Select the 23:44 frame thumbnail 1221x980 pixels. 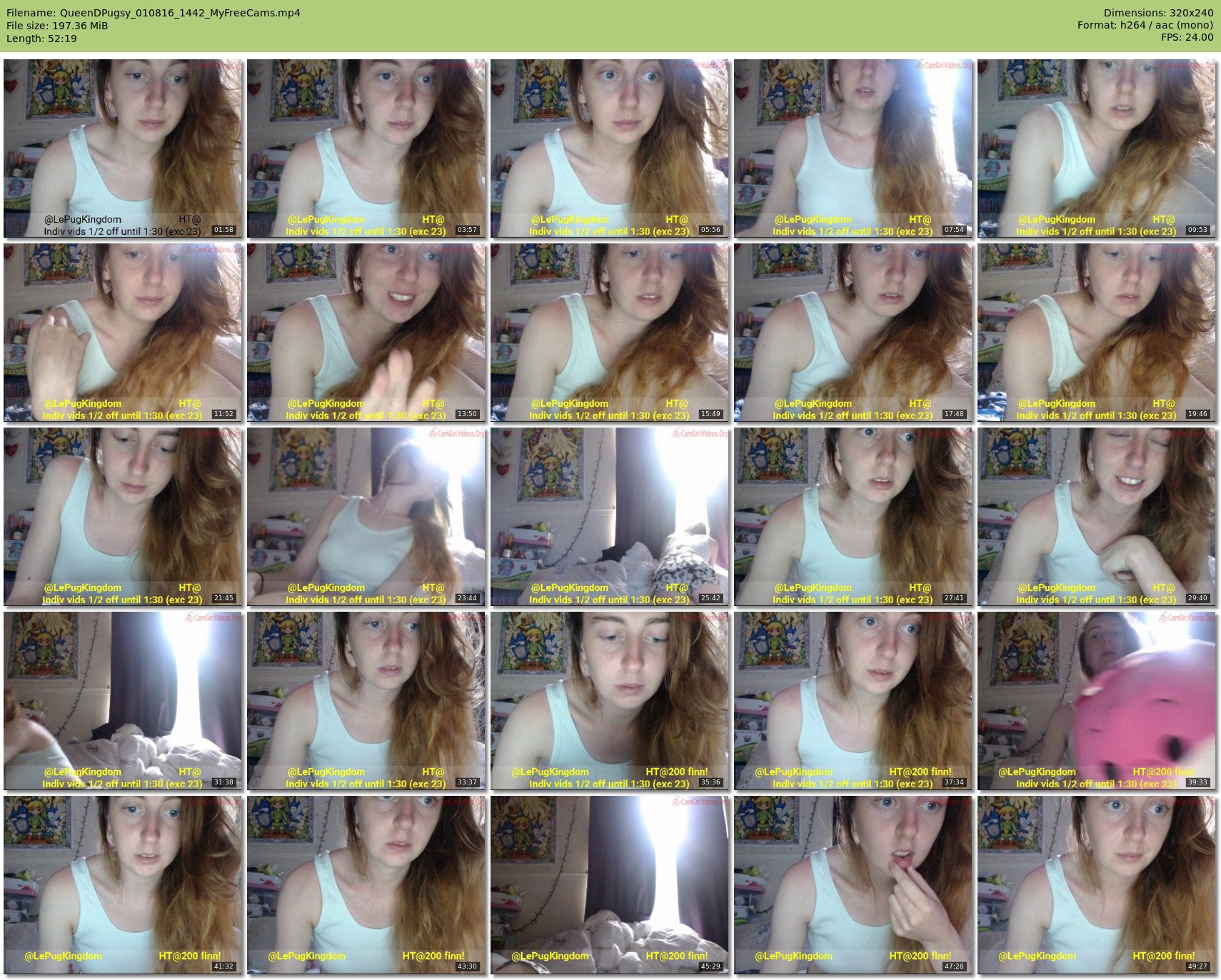coord(366,517)
